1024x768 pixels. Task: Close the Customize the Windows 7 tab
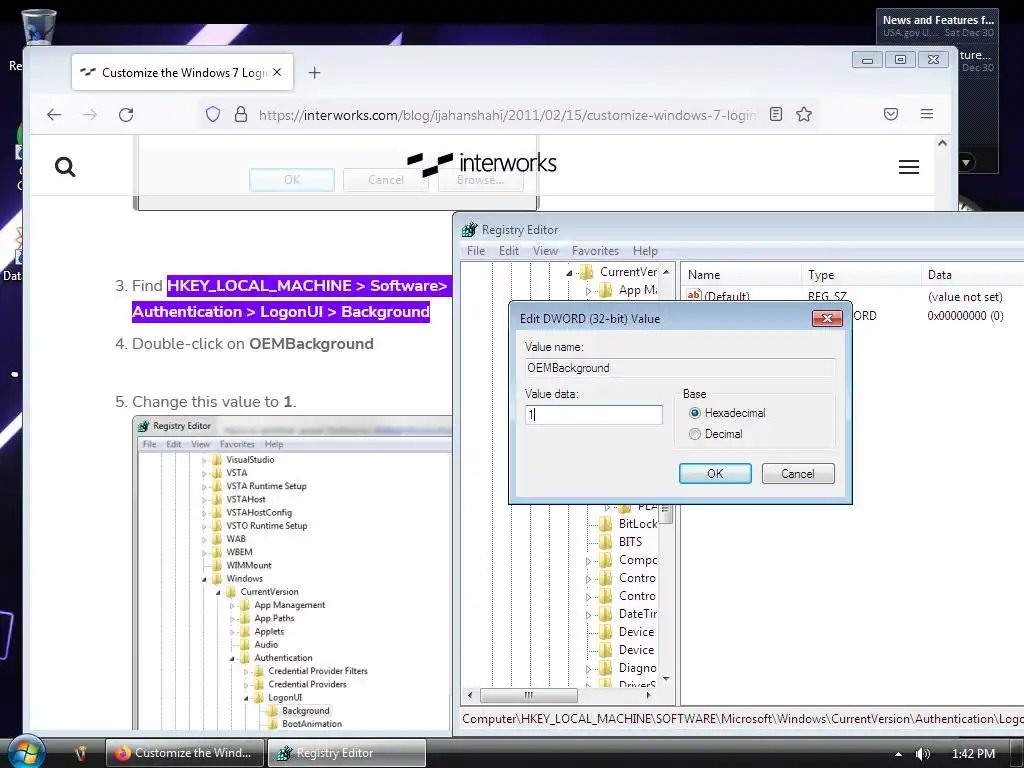click(x=278, y=72)
